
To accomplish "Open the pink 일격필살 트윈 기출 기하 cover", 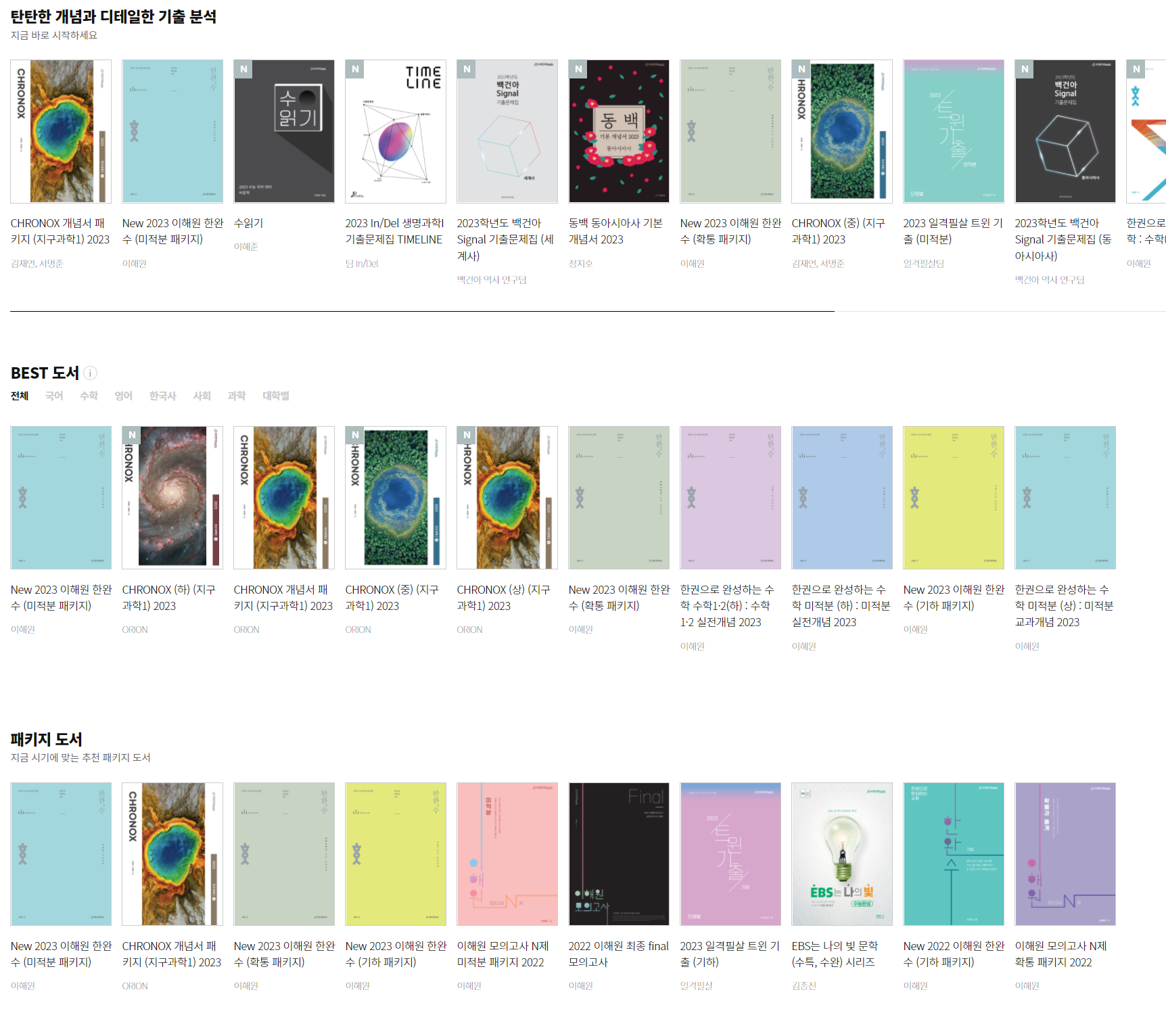I will pos(730,854).
